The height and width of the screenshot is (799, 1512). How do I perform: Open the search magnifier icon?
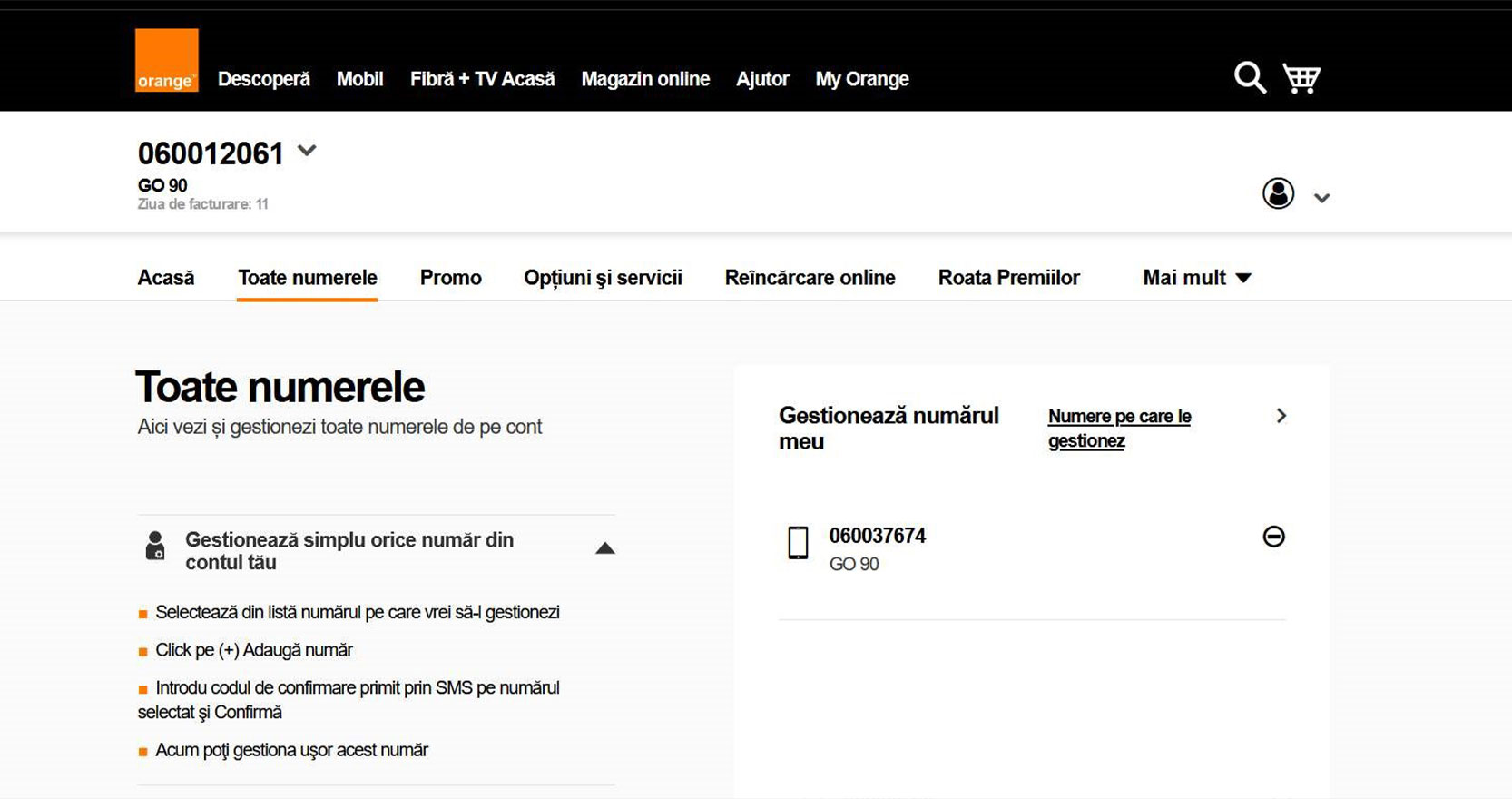[x=1249, y=78]
